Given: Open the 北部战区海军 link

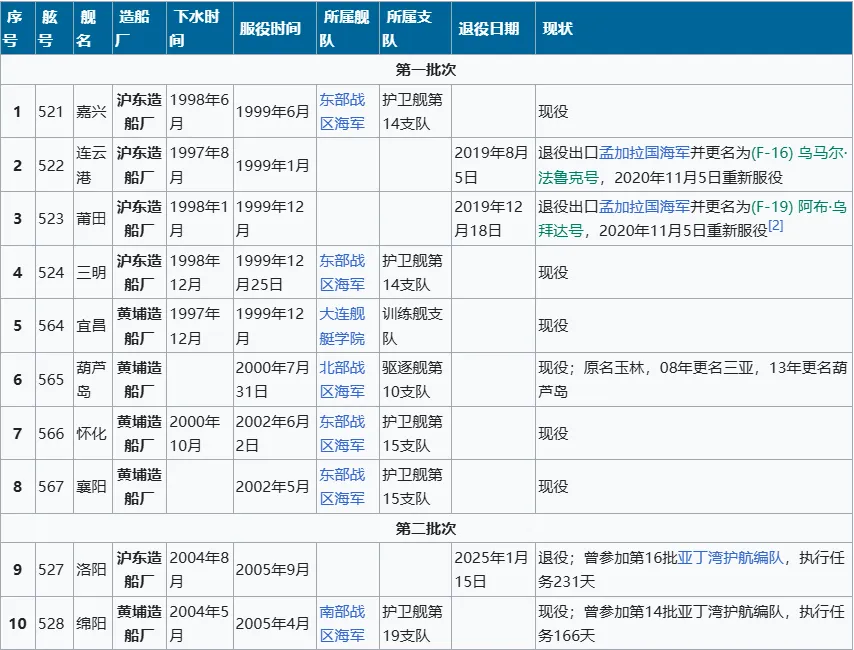Looking at the screenshot, I should pyautogui.click(x=342, y=379).
